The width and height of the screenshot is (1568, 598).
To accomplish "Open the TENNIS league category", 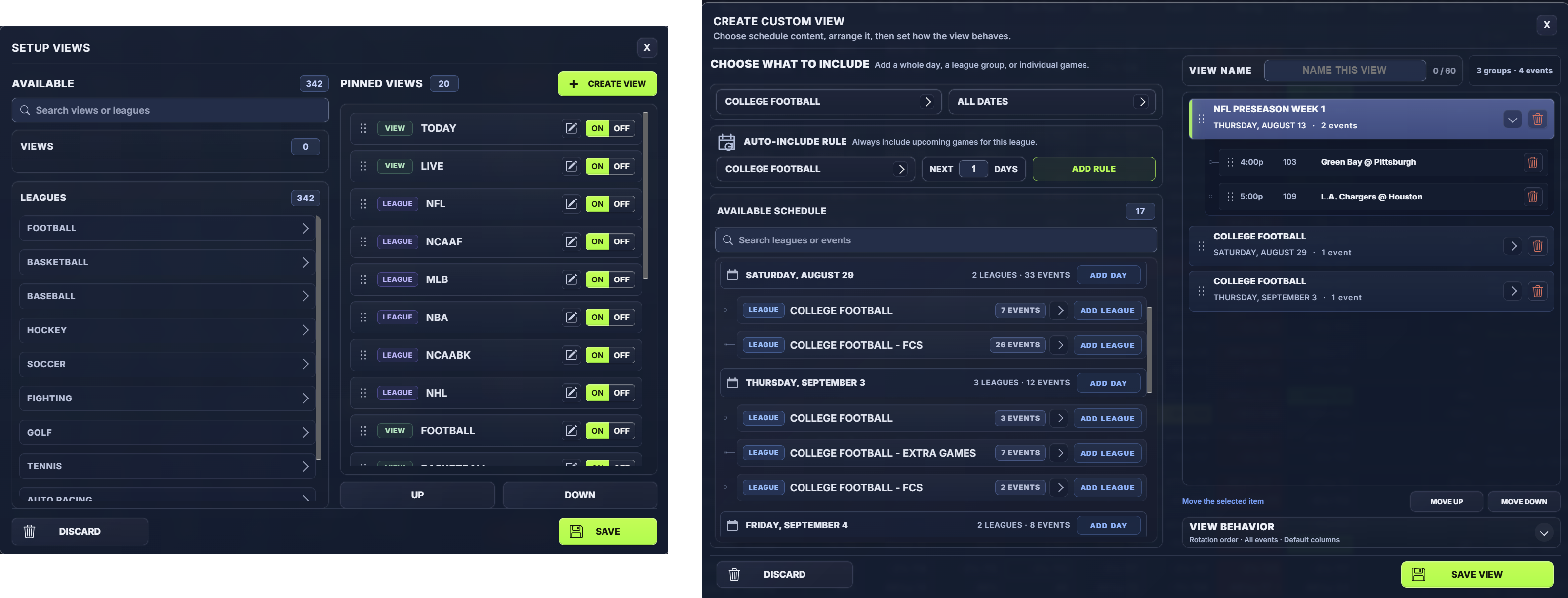I will tap(167, 466).
